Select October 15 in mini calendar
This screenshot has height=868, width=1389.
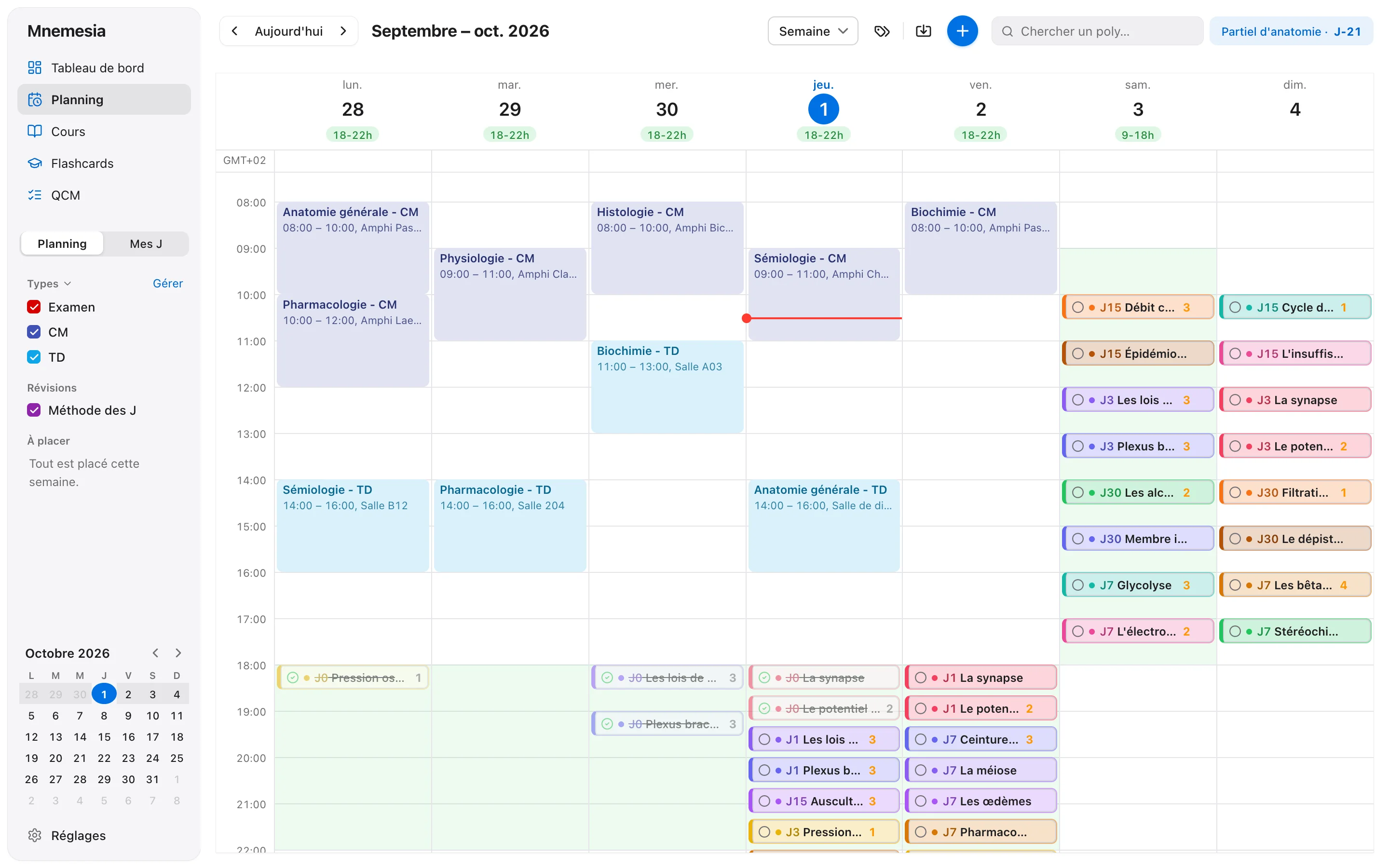[x=104, y=736]
